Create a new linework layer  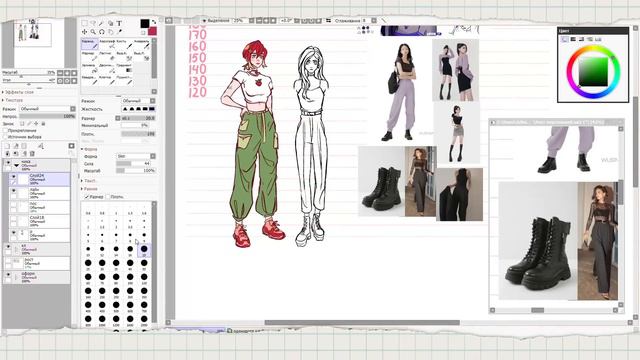pyautogui.click(x=16, y=146)
